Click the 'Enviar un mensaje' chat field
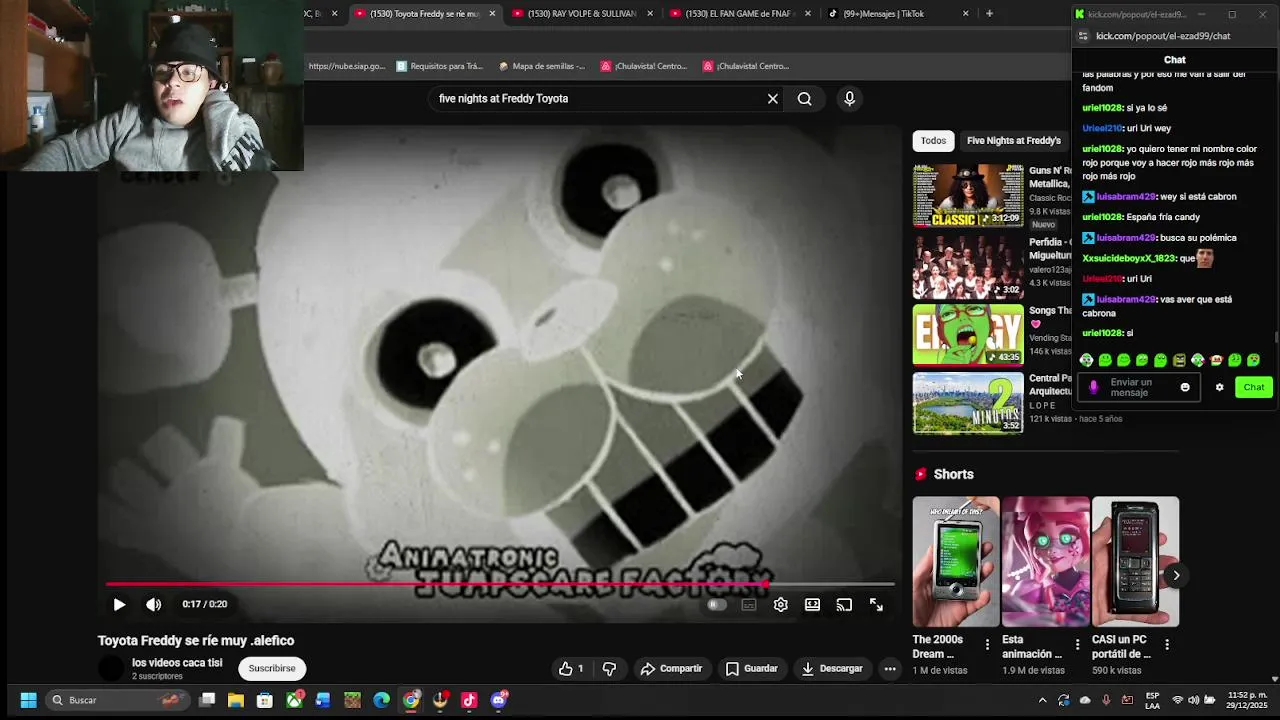The image size is (1280, 720). 1140,388
